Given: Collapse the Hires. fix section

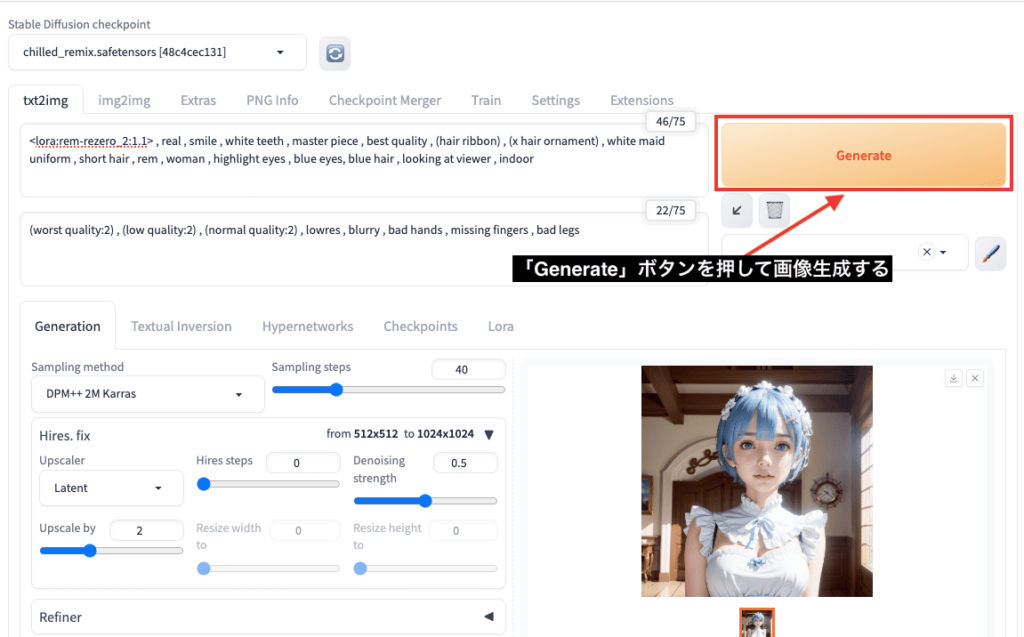Looking at the screenshot, I should click(x=489, y=434).
